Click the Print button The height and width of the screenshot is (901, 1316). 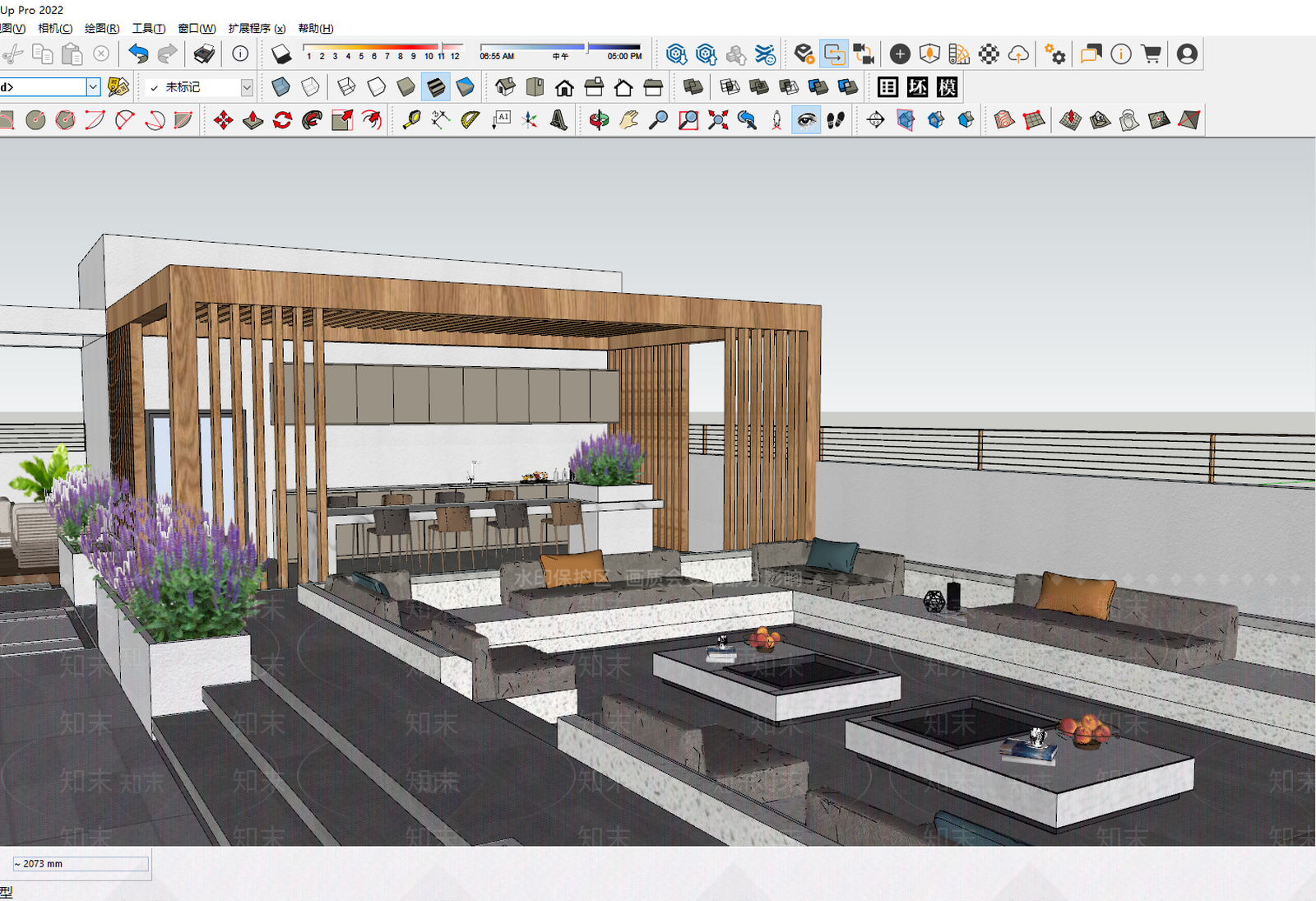click(204, 54)
